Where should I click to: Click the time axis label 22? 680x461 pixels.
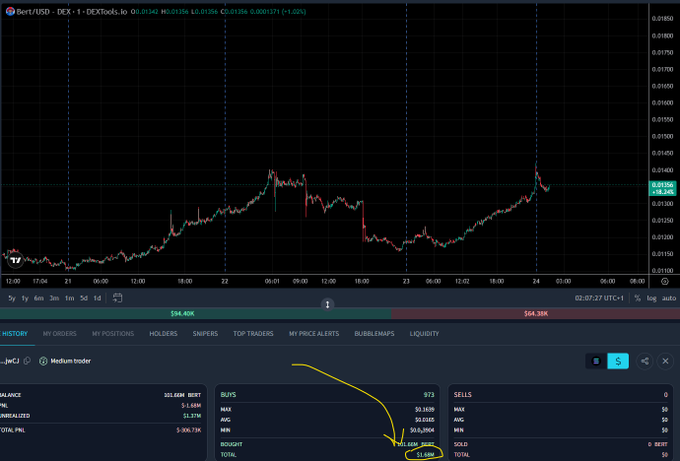225,281
